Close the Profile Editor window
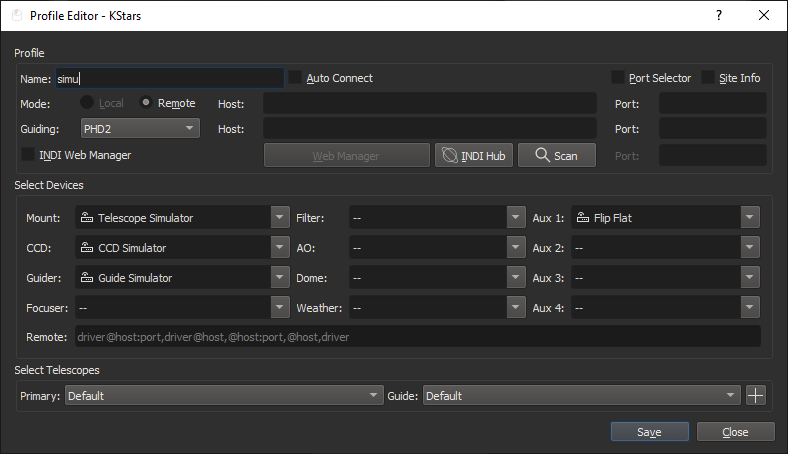 pos(764,16)
